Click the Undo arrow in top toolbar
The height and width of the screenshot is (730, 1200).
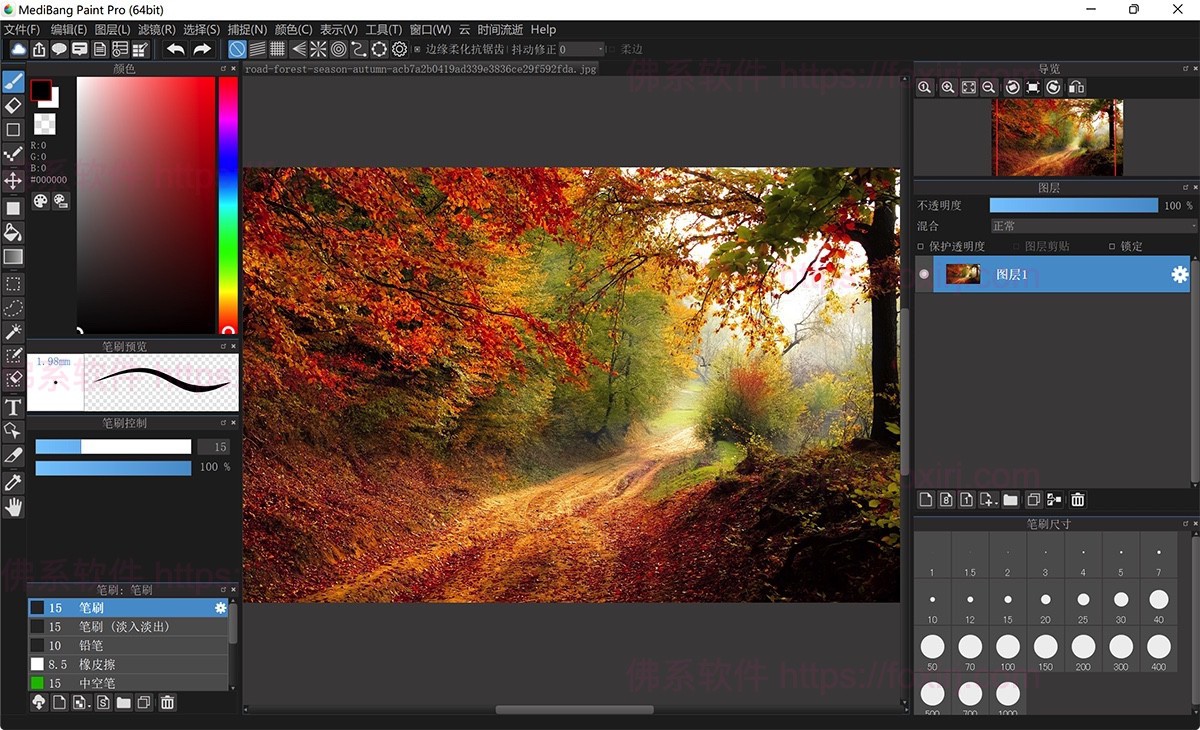pyautogui.click(x=176, y=49)
